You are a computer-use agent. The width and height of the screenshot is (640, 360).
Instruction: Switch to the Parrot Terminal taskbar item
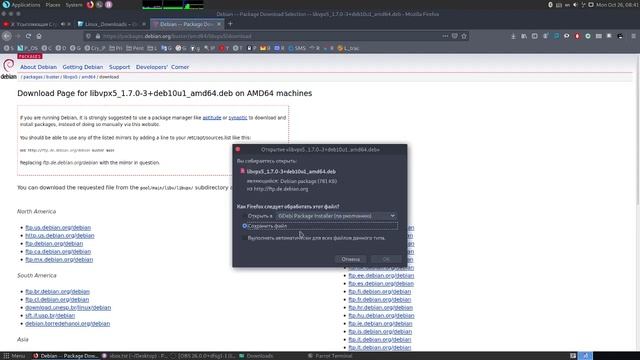tap(330, 356)
